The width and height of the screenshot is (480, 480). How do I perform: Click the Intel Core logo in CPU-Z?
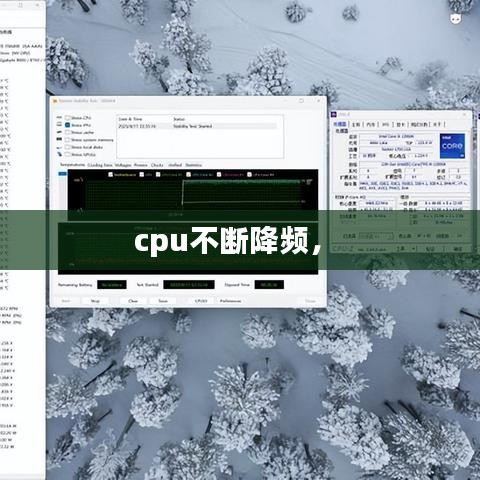pyautogui.click(x=452, y=146)
